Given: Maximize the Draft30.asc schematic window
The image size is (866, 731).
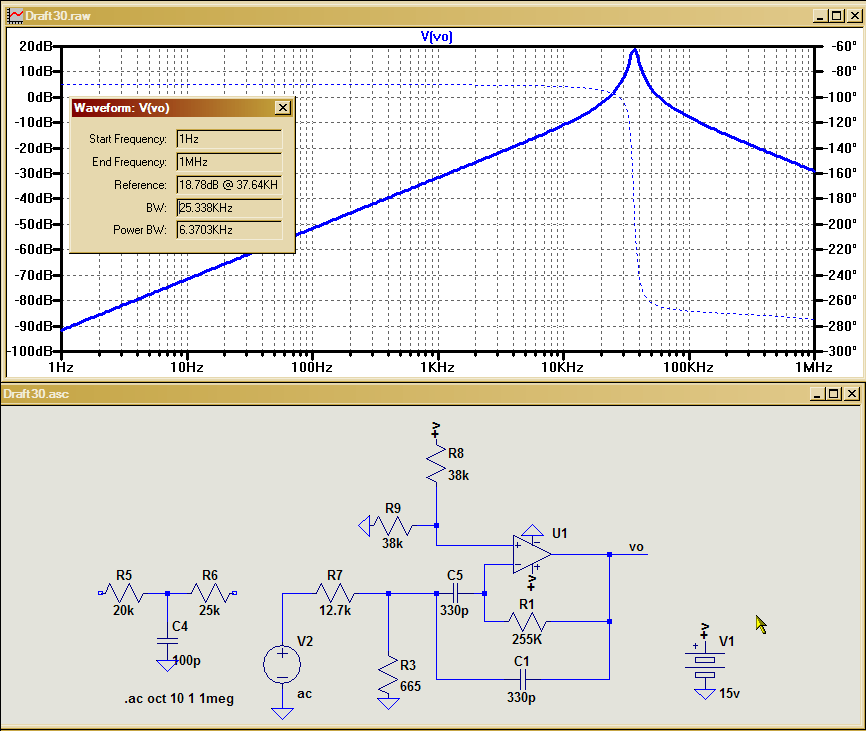Looking at the screenshot, I should [x=833, y=394].
